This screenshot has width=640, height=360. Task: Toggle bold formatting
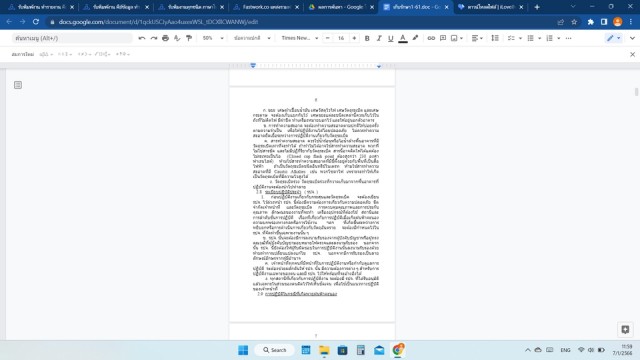(367, 38)
